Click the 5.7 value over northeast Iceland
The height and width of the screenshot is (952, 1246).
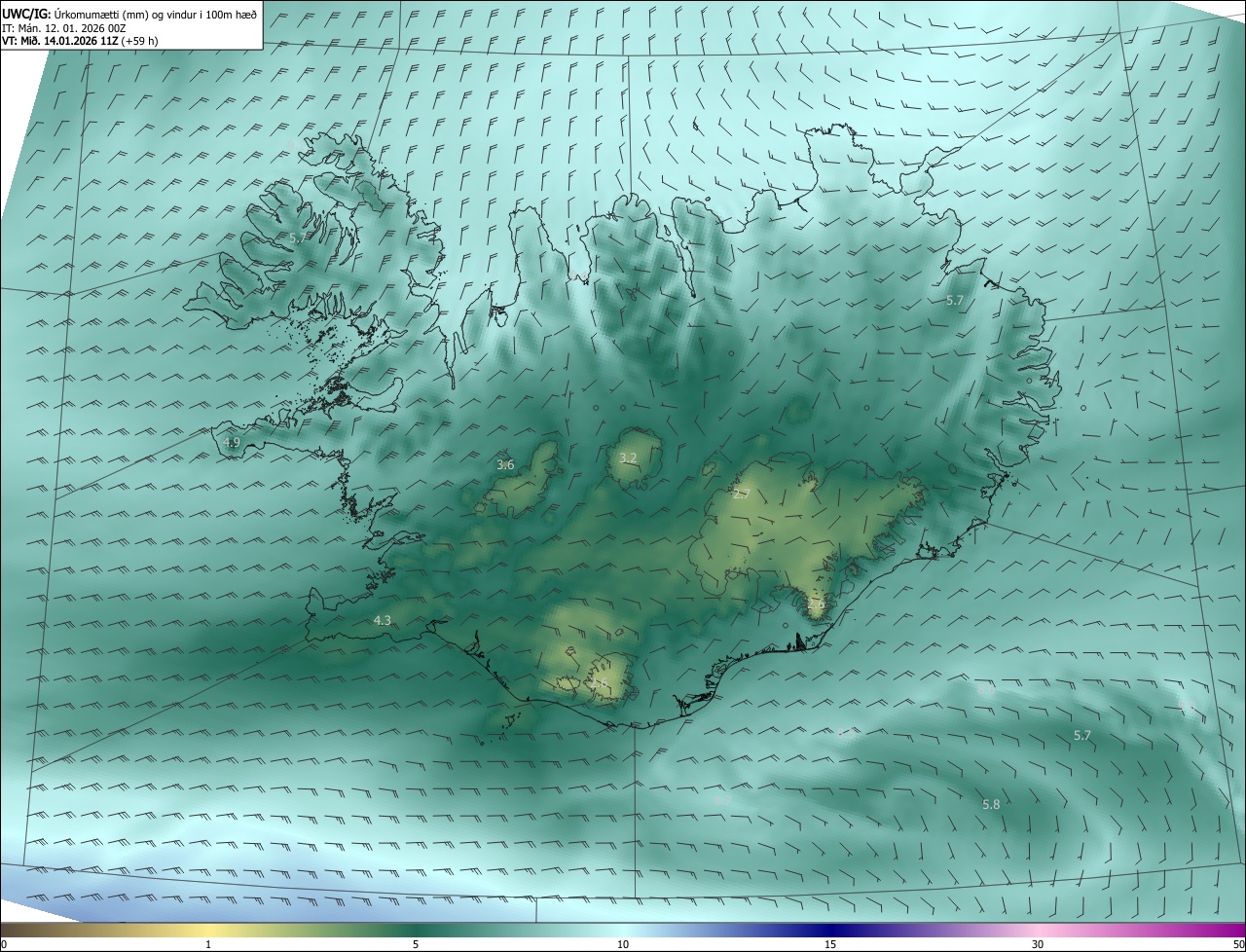(x=954, y=301)
